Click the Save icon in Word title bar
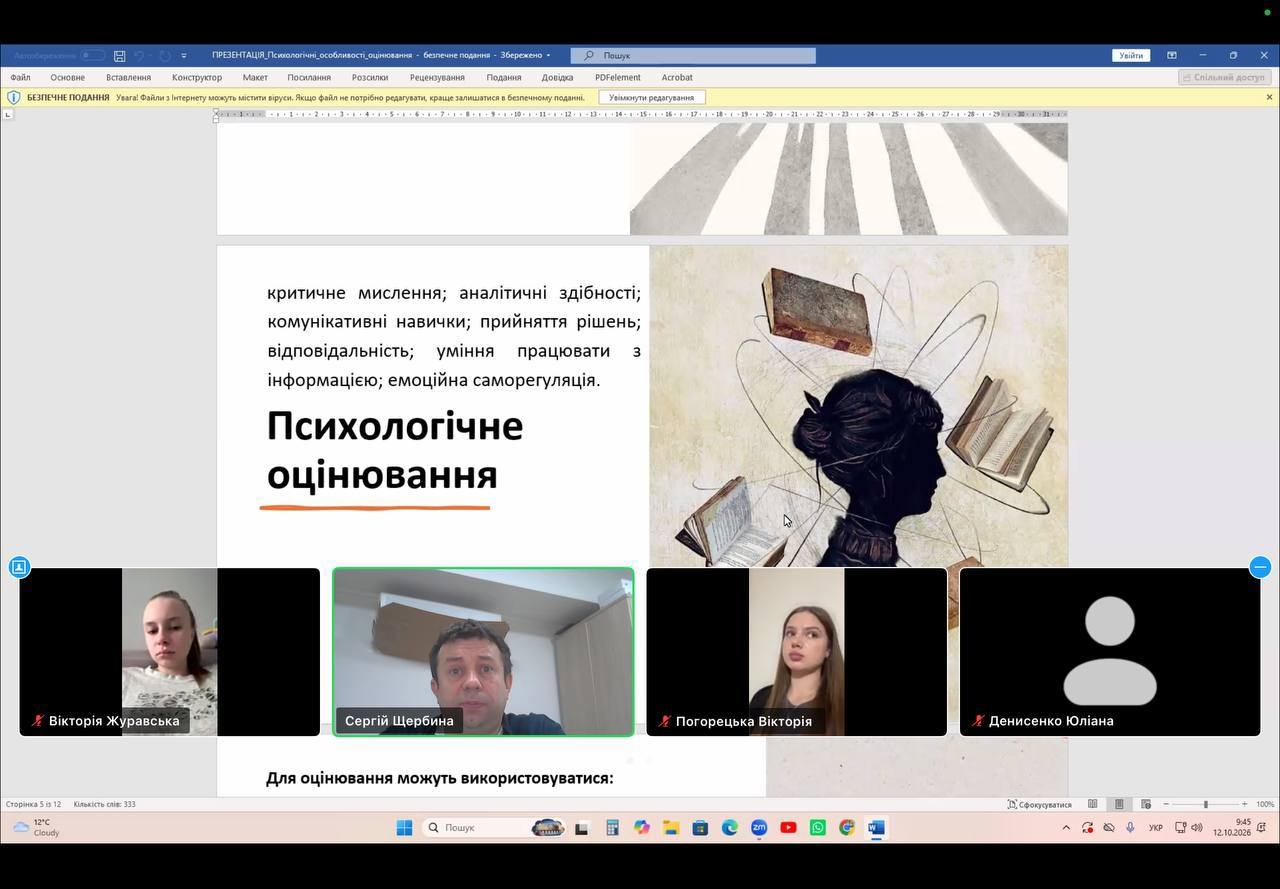The height and width of the screenshot is (889, 1280). pos(120,56)
